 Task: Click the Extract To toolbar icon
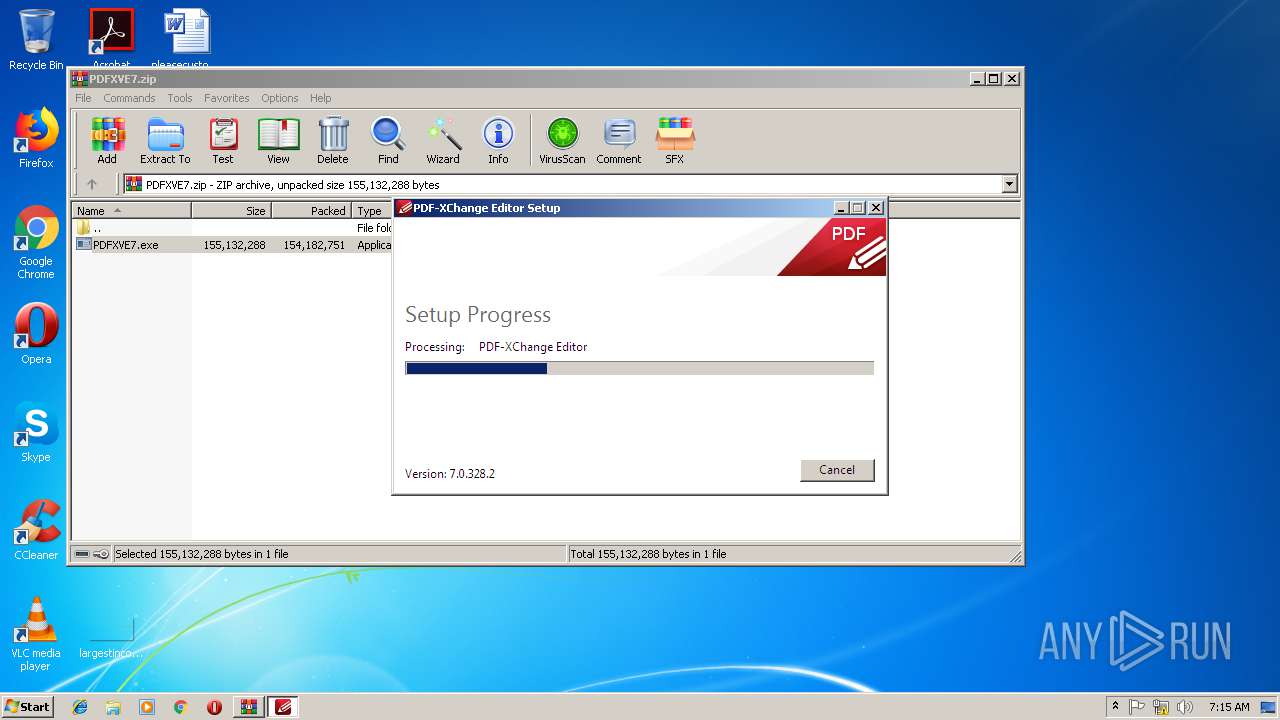(165, 140)
